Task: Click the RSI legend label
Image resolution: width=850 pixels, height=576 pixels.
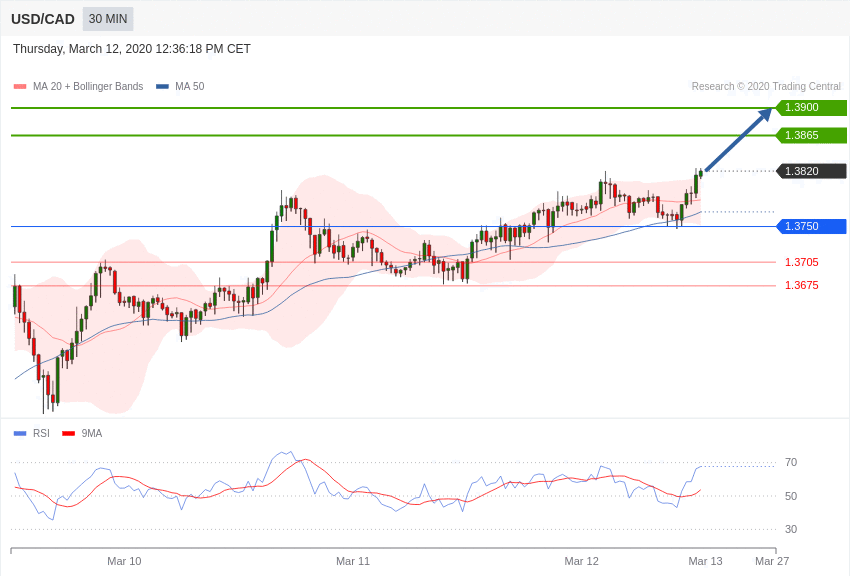Action: point(41,433)
